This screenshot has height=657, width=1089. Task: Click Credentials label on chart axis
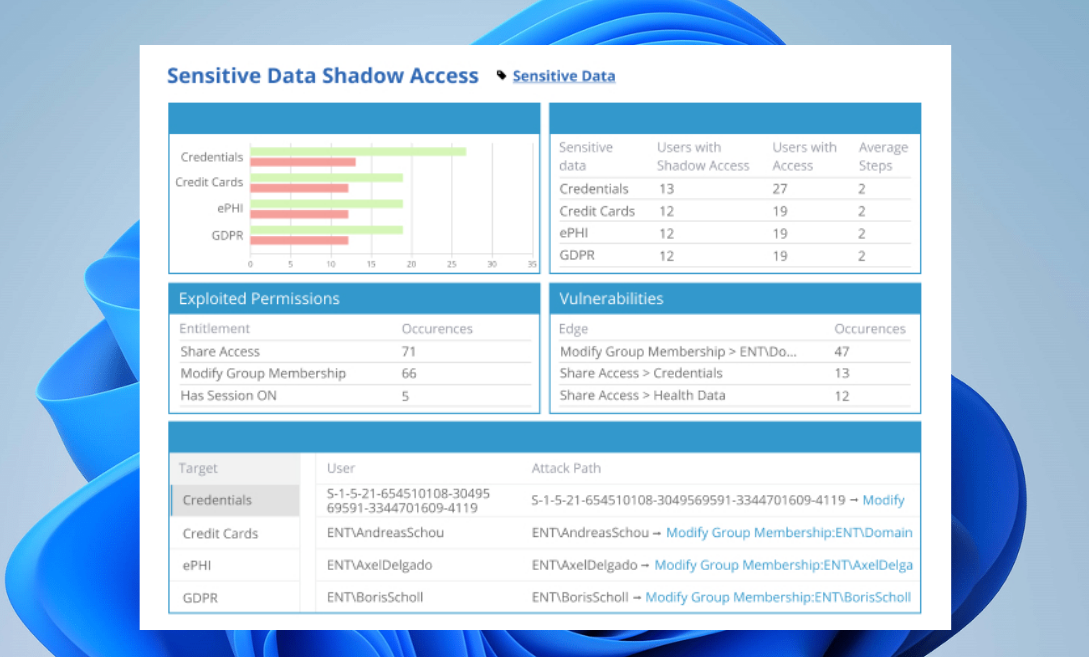tap(212, 157)
